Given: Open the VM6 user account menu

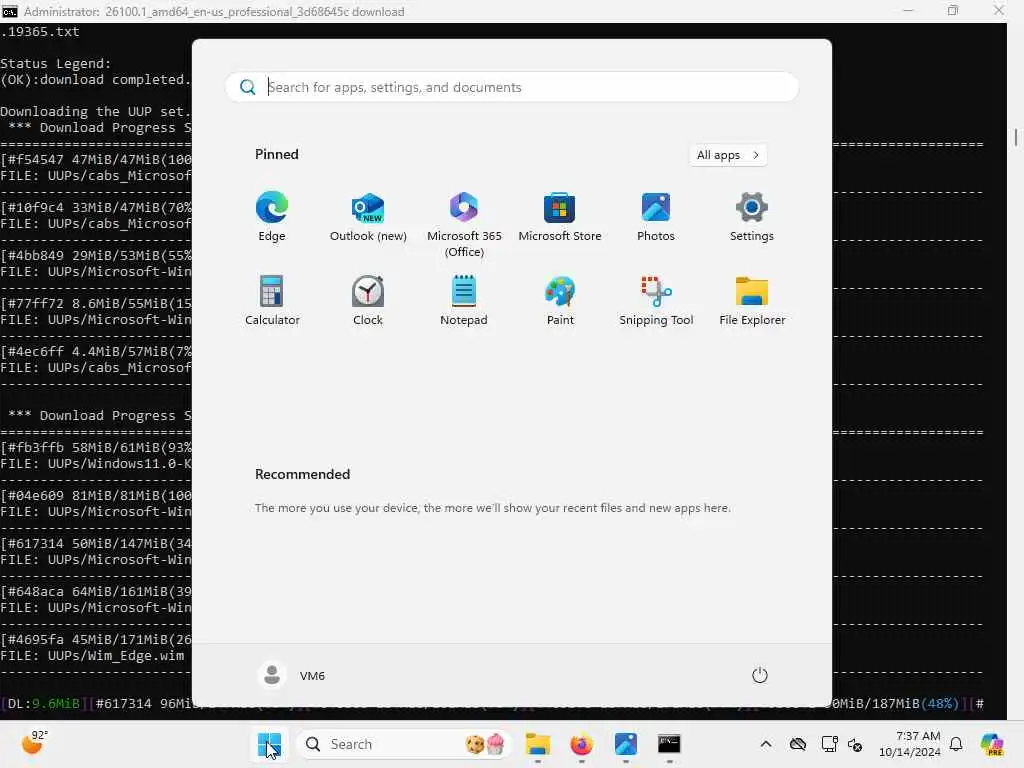Looking at the screenshot, I should pos(291,675).
